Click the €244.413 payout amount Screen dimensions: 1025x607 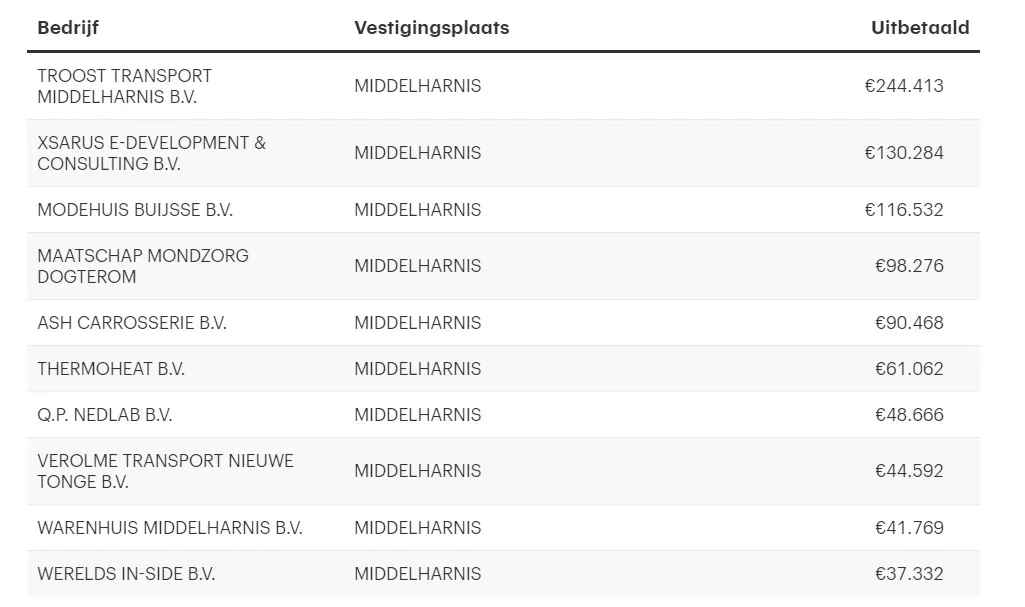[904, 86]
